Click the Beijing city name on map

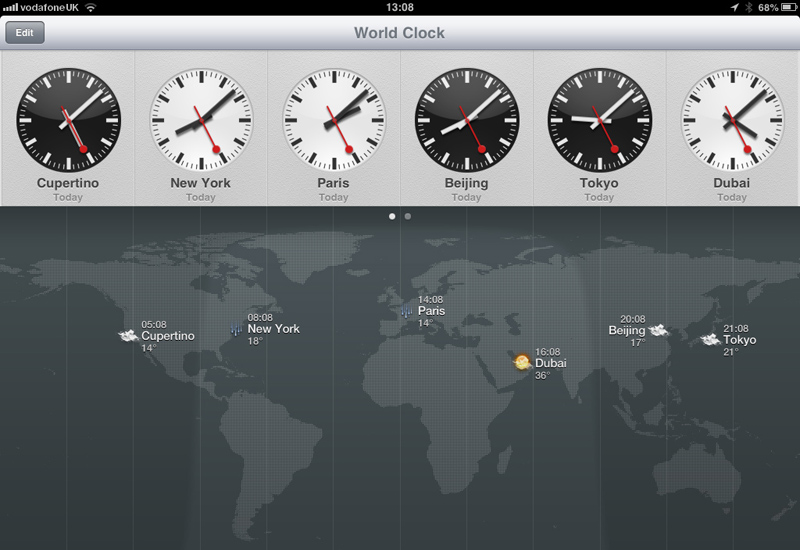(627, 331)
